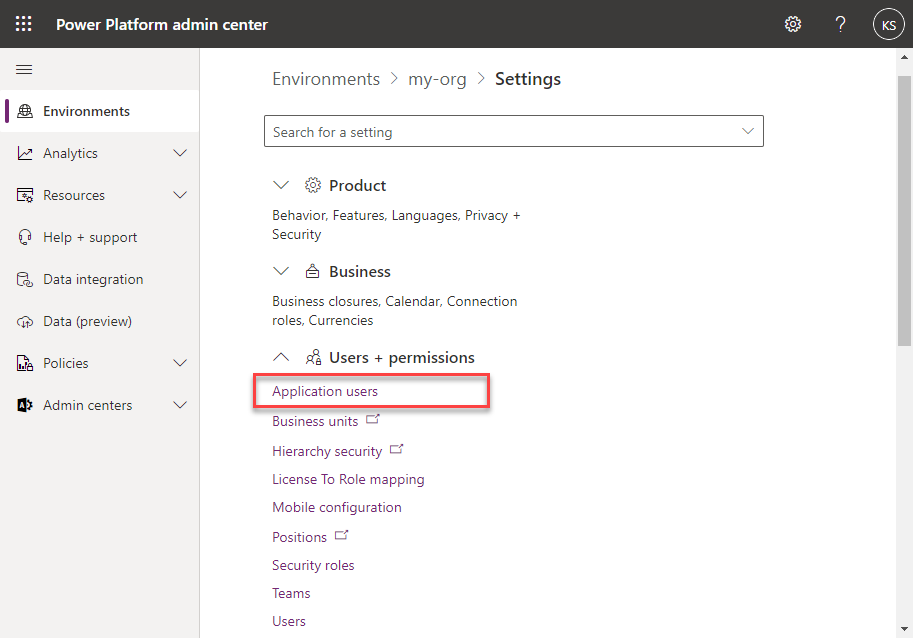Click Hierarchy security external link icon

point(397,449)
